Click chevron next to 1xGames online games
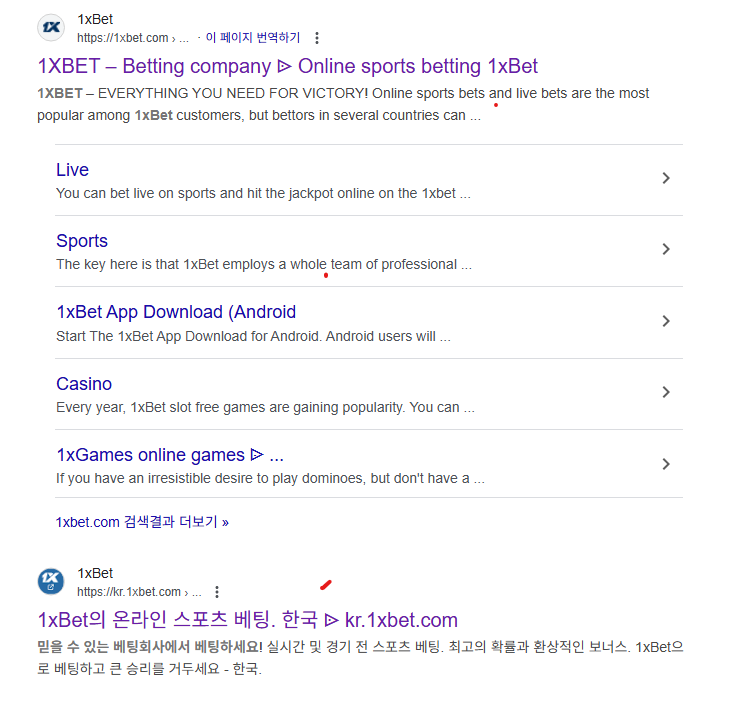 tap(666, 464)
